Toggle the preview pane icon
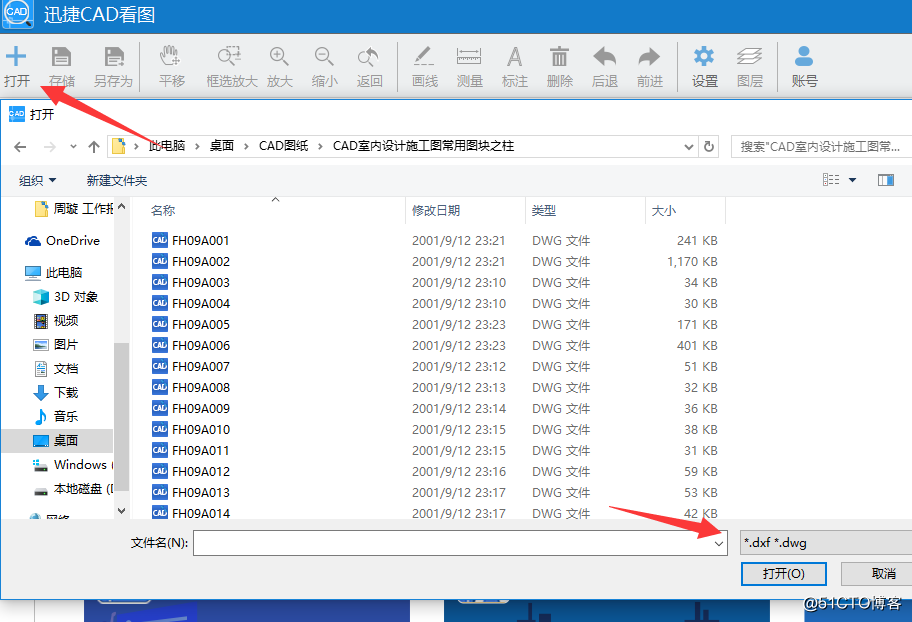912x622 pixels. point(886,180)
